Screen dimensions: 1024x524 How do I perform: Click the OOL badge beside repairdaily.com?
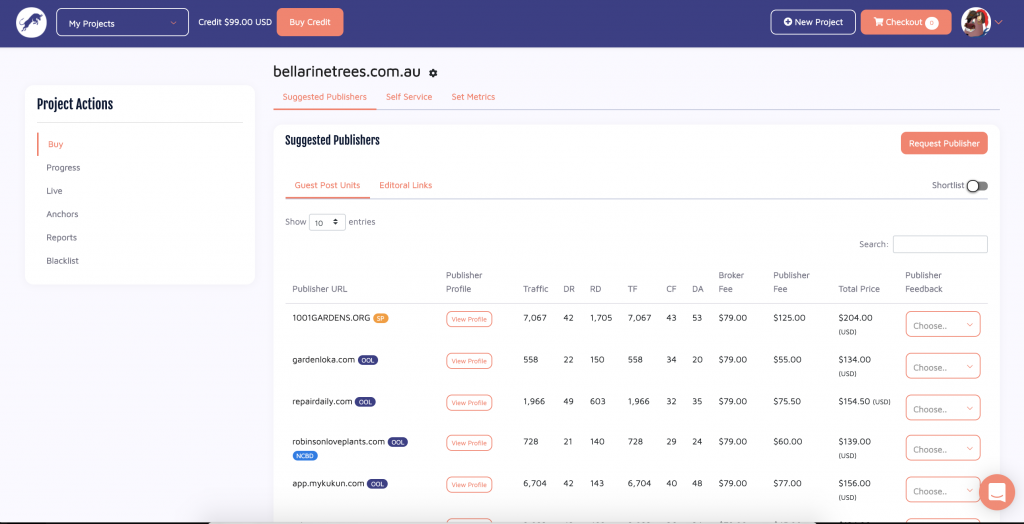366,402
